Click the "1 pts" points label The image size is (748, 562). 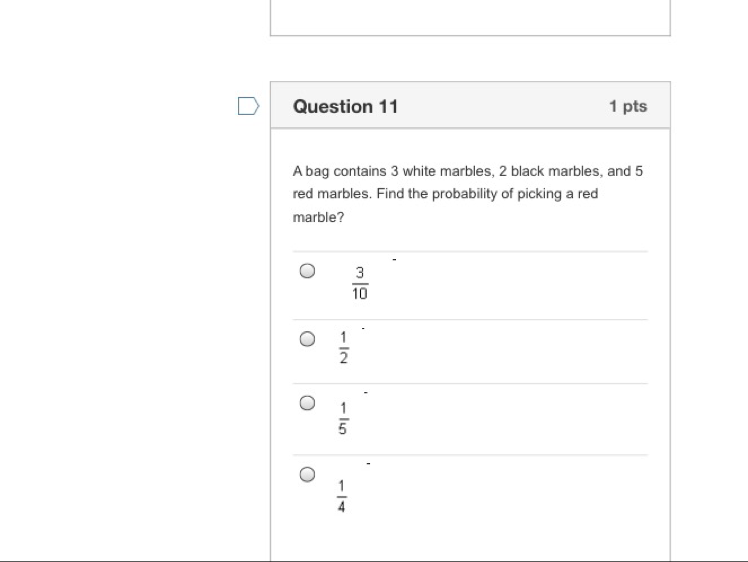coord(628,107)
